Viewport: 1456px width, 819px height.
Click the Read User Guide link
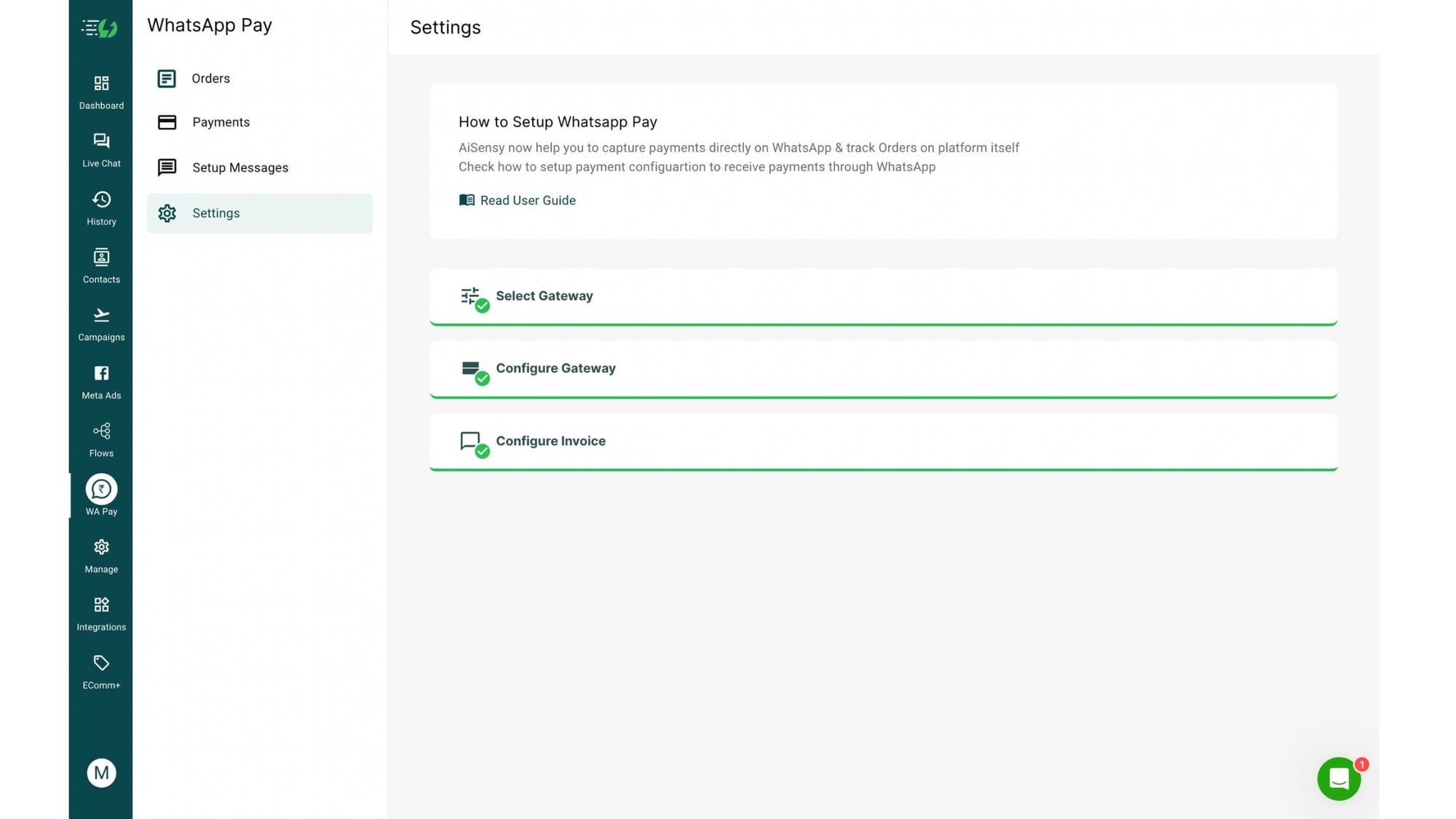527,200
